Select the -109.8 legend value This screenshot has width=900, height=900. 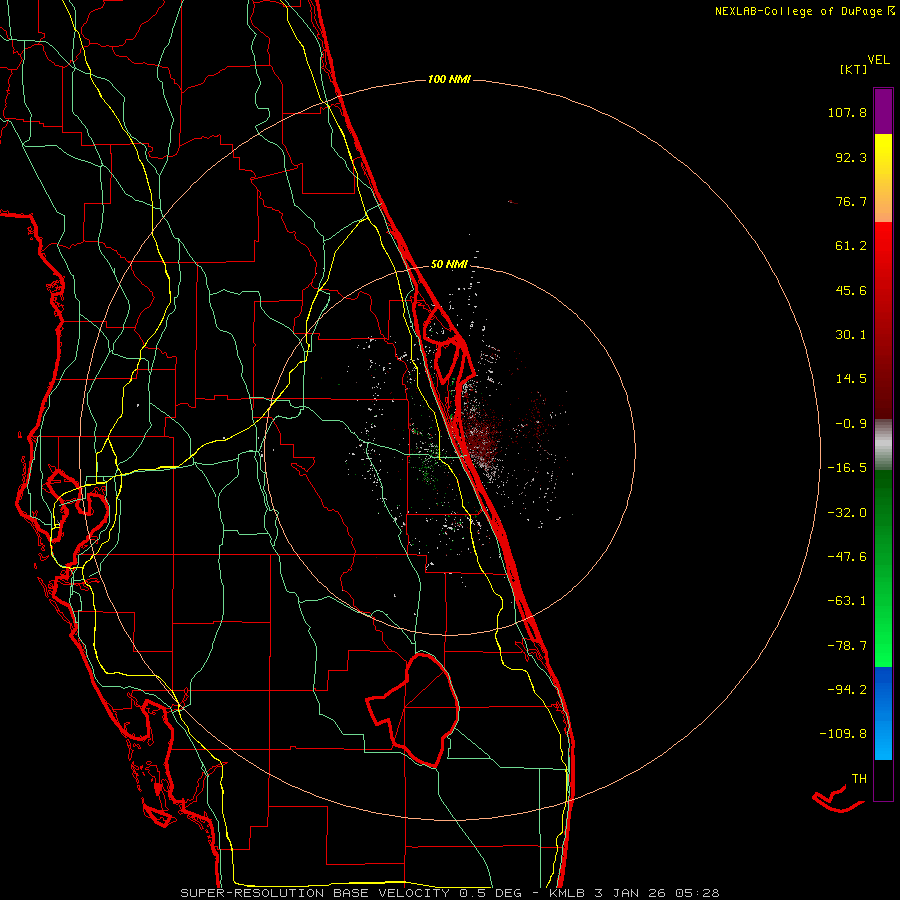click(843, 734)
